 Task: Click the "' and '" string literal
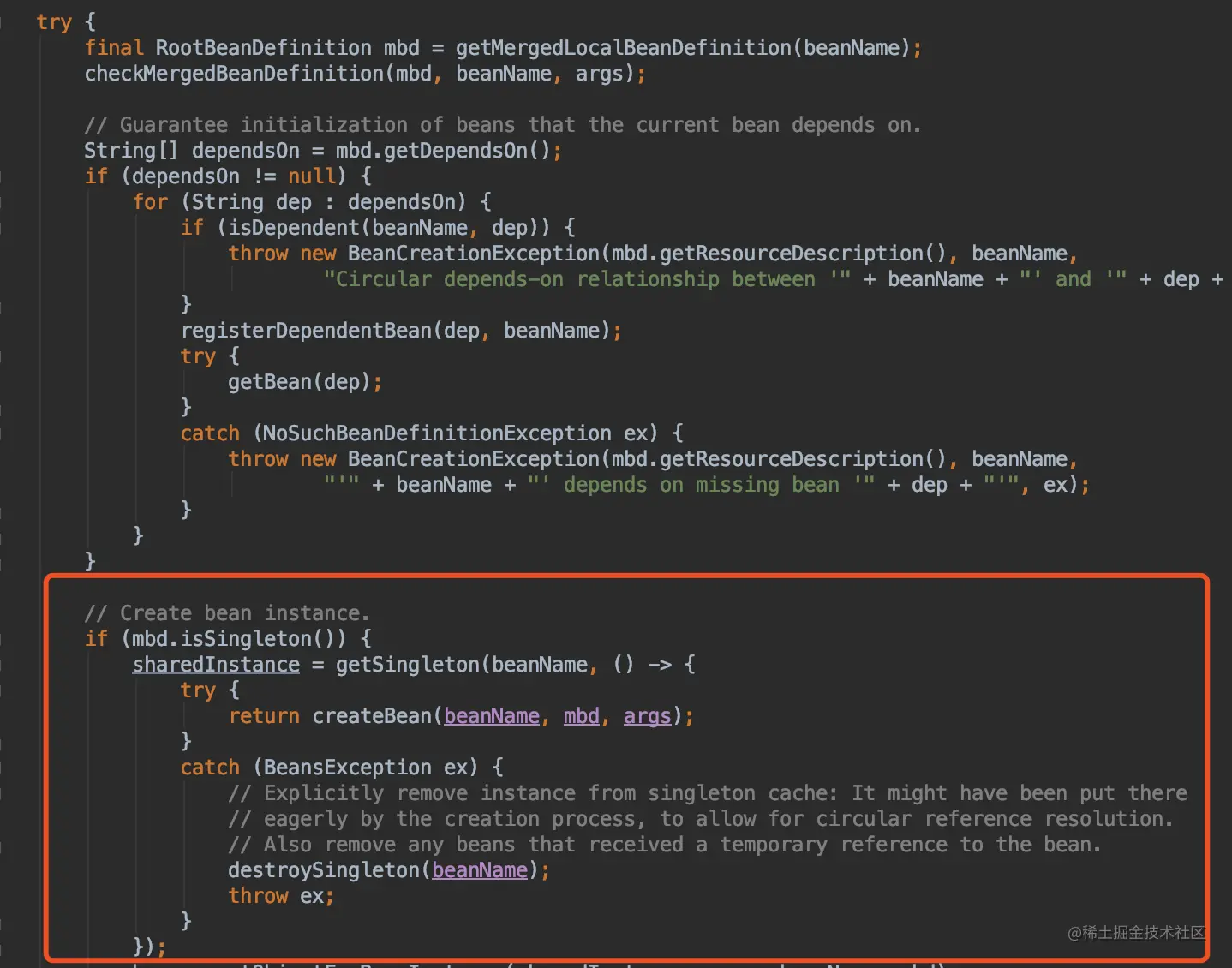pos(1074,279)
